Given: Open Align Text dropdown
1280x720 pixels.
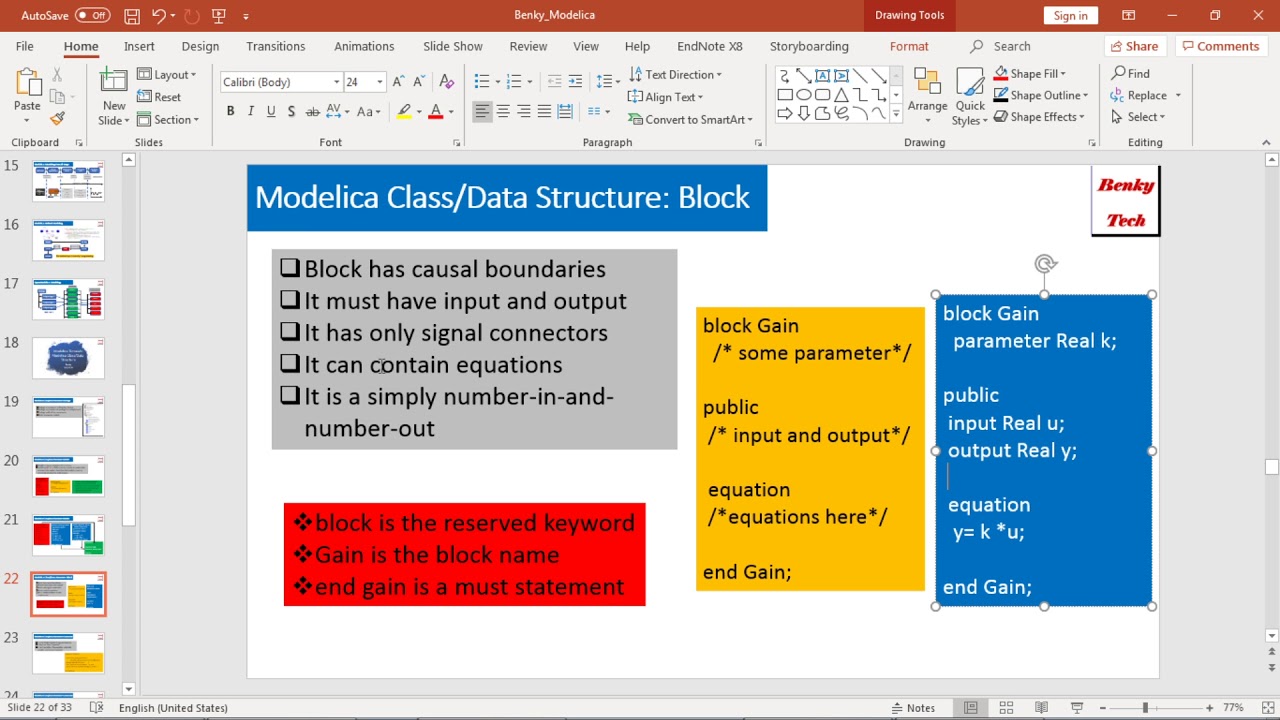Looking at the screenshot, I should pyautogui.click(x=665, y=97).
